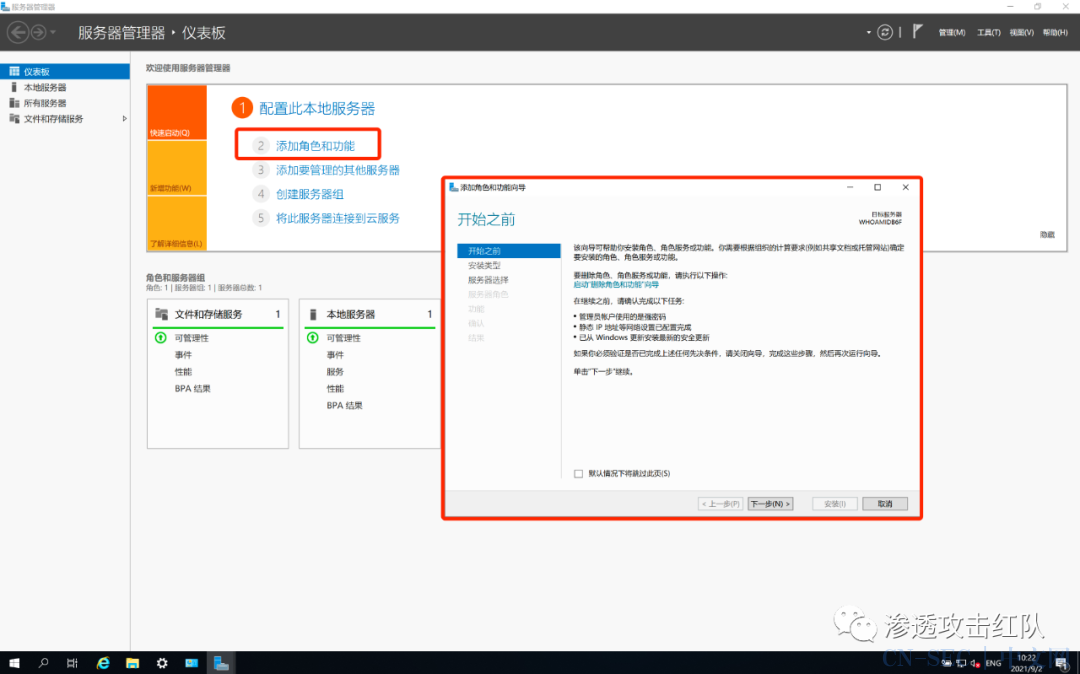Go back using the navigation arrow
Viewport: 1080px width, 674px height.
[x=18, y=32]
